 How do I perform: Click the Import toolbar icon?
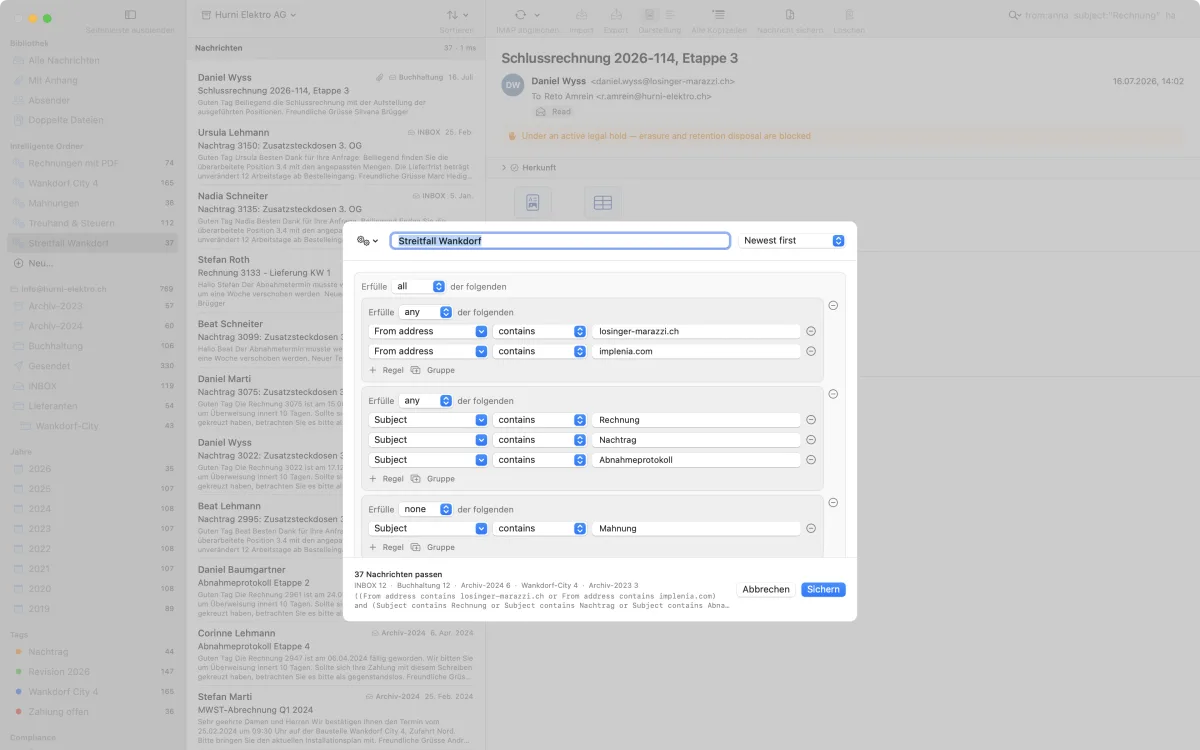pyautogui.click(x=581, y=15)
